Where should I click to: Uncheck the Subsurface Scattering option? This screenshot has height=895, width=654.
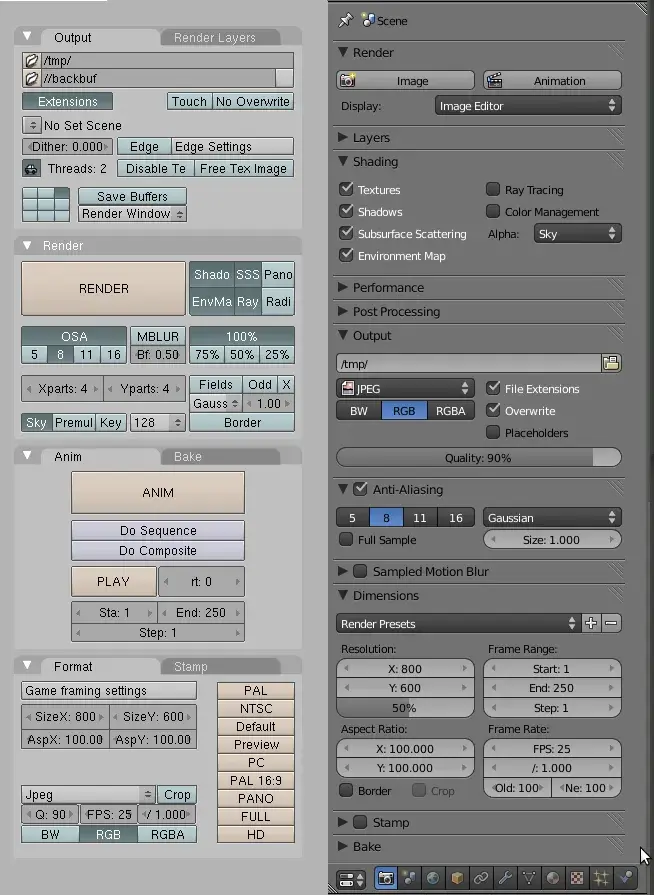point(346,233)
